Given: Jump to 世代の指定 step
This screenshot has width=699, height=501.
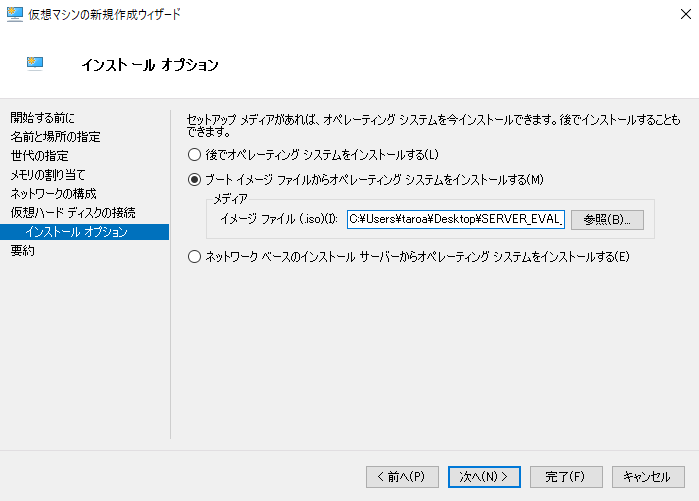Looking at the screenshot, I should coord(39,156).
